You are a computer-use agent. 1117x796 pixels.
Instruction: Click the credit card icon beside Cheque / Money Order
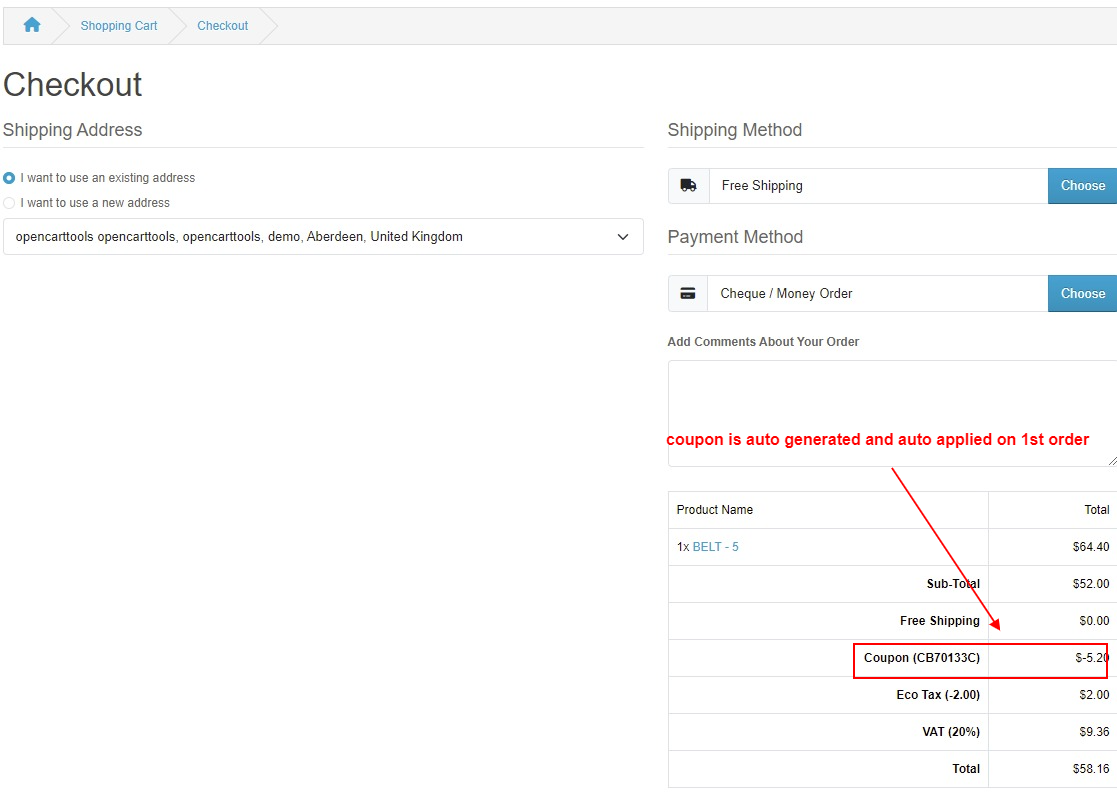tap(687, 294)
